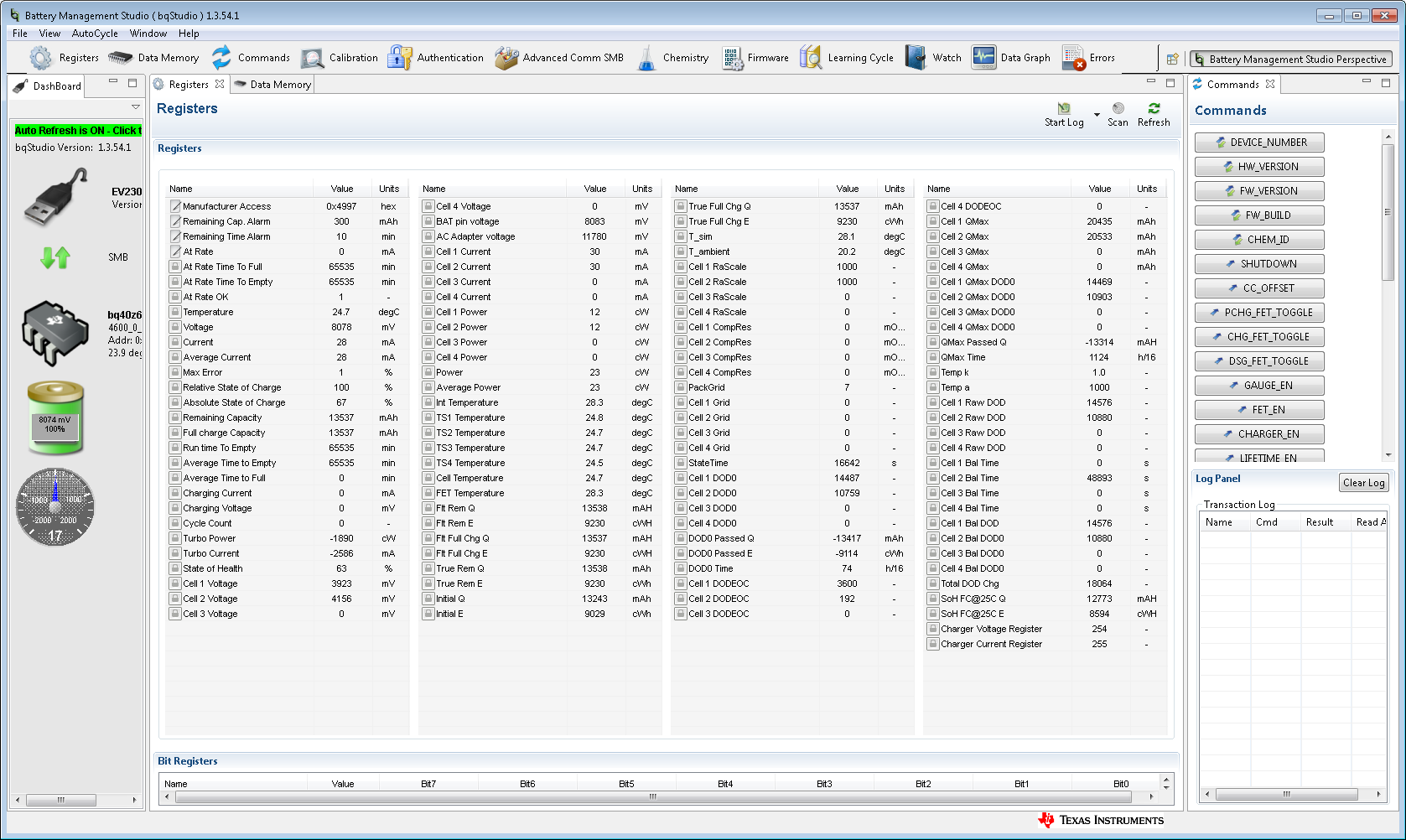1406x840 pixels.
Task: Click the GAUGE_EN command button
Action: pos(1259,386)
